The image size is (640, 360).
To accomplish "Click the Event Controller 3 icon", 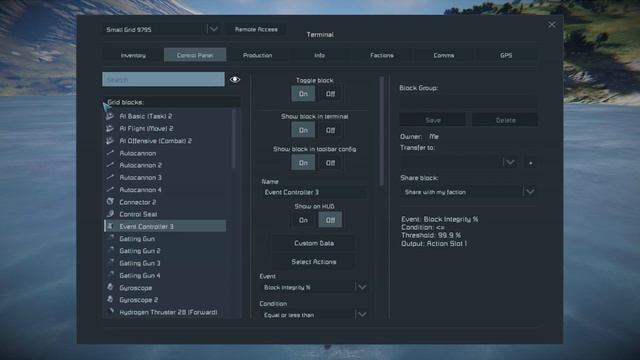I will point(110,226).
